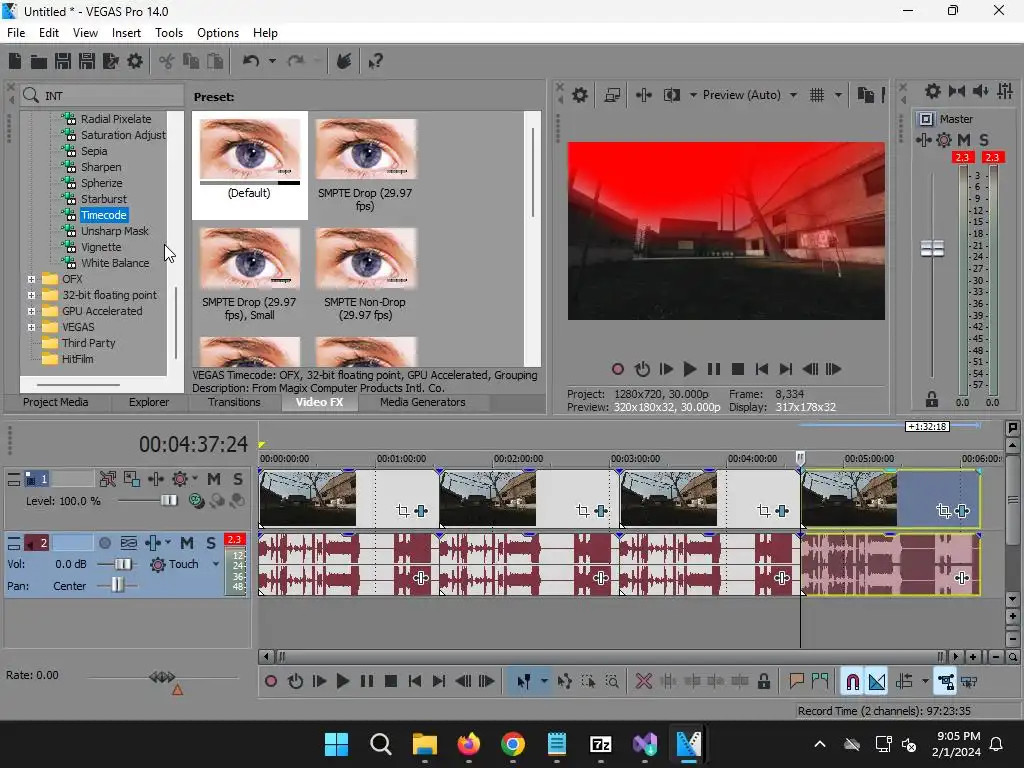Screen dimensions: 1024x768
Task: Copy snapshot to clipboard in preview
Action: 865,95
